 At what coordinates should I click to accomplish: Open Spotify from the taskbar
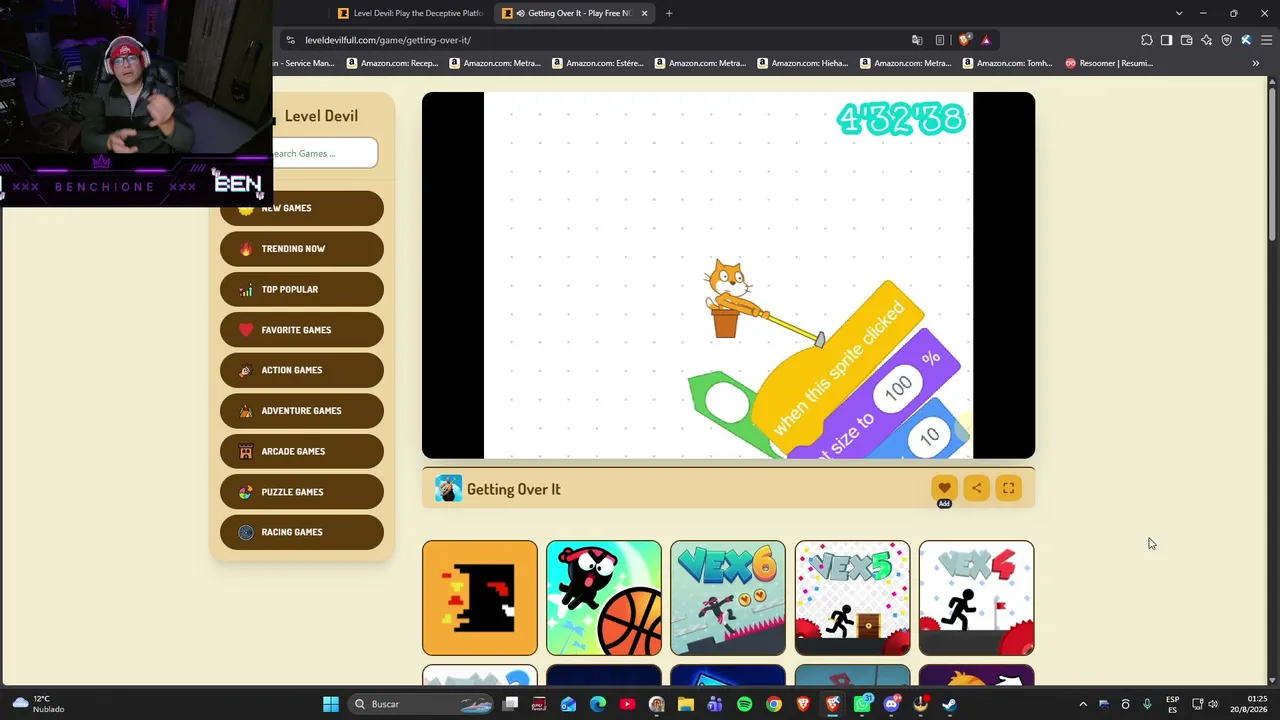744,704
